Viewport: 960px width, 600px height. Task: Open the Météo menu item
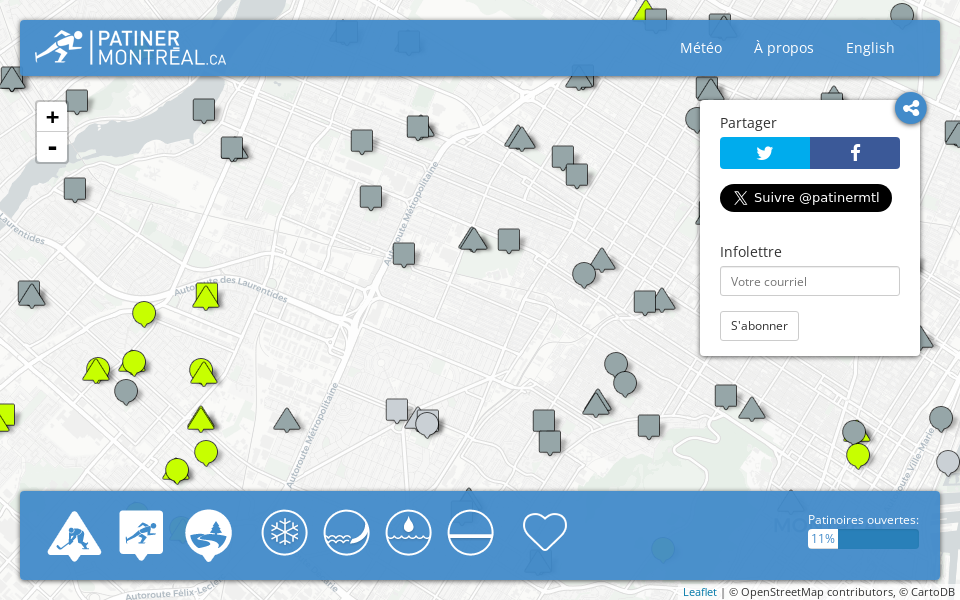coord(701,48)
